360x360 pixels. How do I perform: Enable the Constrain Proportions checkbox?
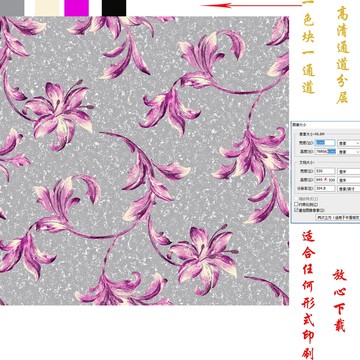pos(296,204)
